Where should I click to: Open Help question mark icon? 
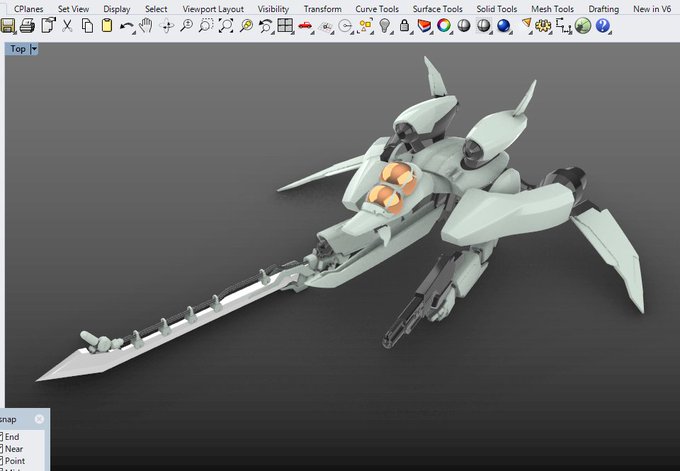(x=603, y=26)
